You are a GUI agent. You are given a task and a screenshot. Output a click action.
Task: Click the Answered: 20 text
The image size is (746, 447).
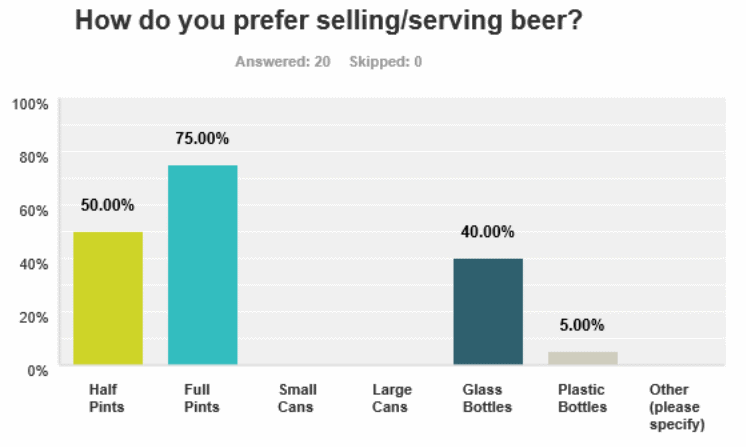283,62
